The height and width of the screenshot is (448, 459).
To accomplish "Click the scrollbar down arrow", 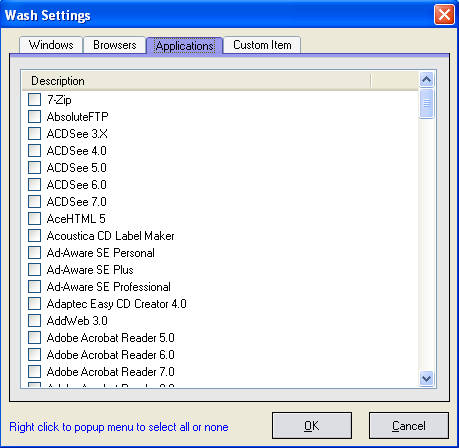I will [x=426, y=378].
